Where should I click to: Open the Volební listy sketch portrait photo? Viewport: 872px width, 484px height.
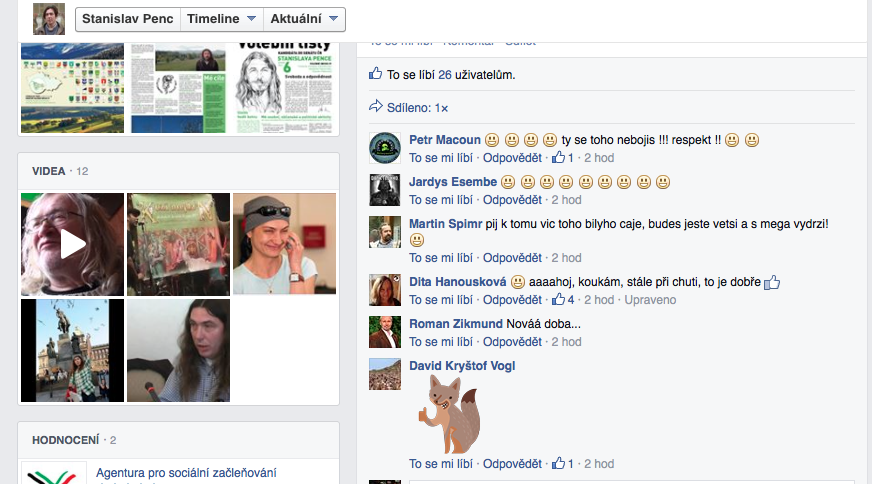tap(284, 88)
